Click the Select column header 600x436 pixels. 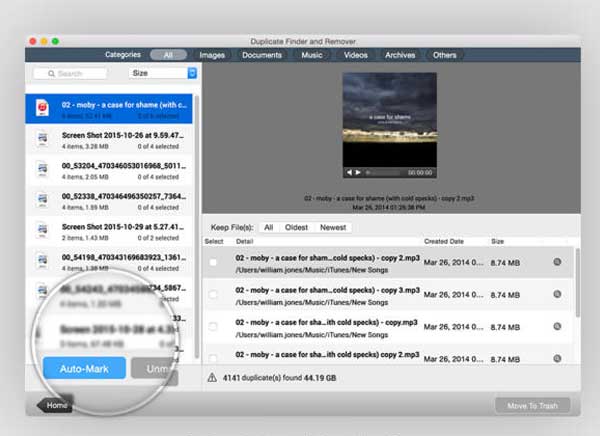(214, 242)
